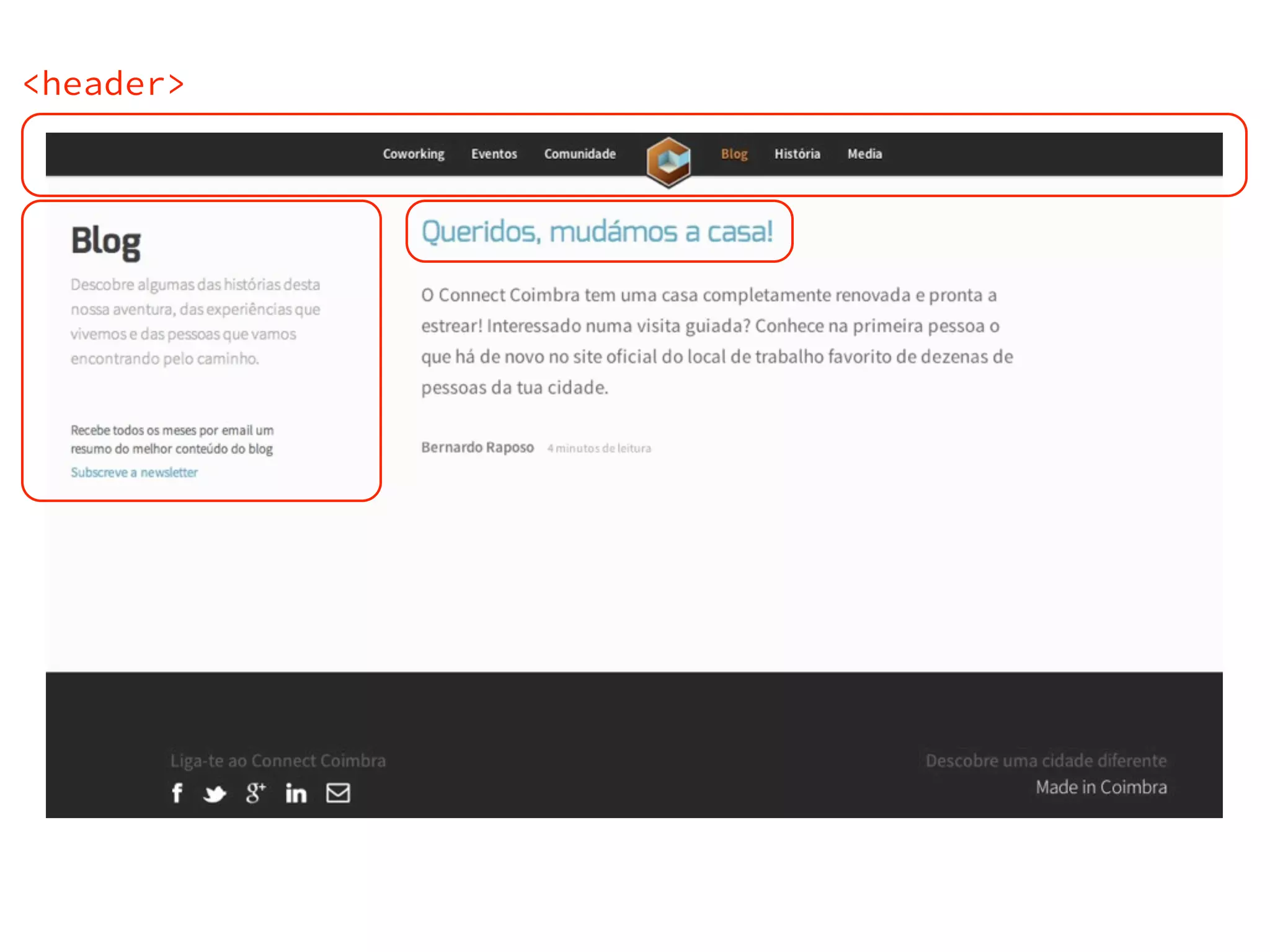
Task: Click the Connect Coimbra hexagon logo
Action: [668, 162]
